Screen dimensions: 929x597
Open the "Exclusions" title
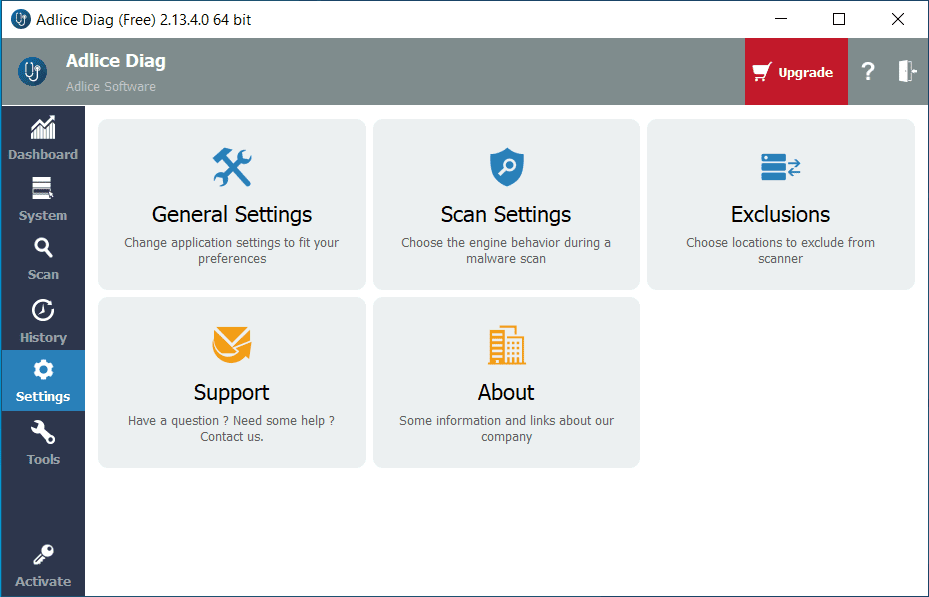[780, 214]
